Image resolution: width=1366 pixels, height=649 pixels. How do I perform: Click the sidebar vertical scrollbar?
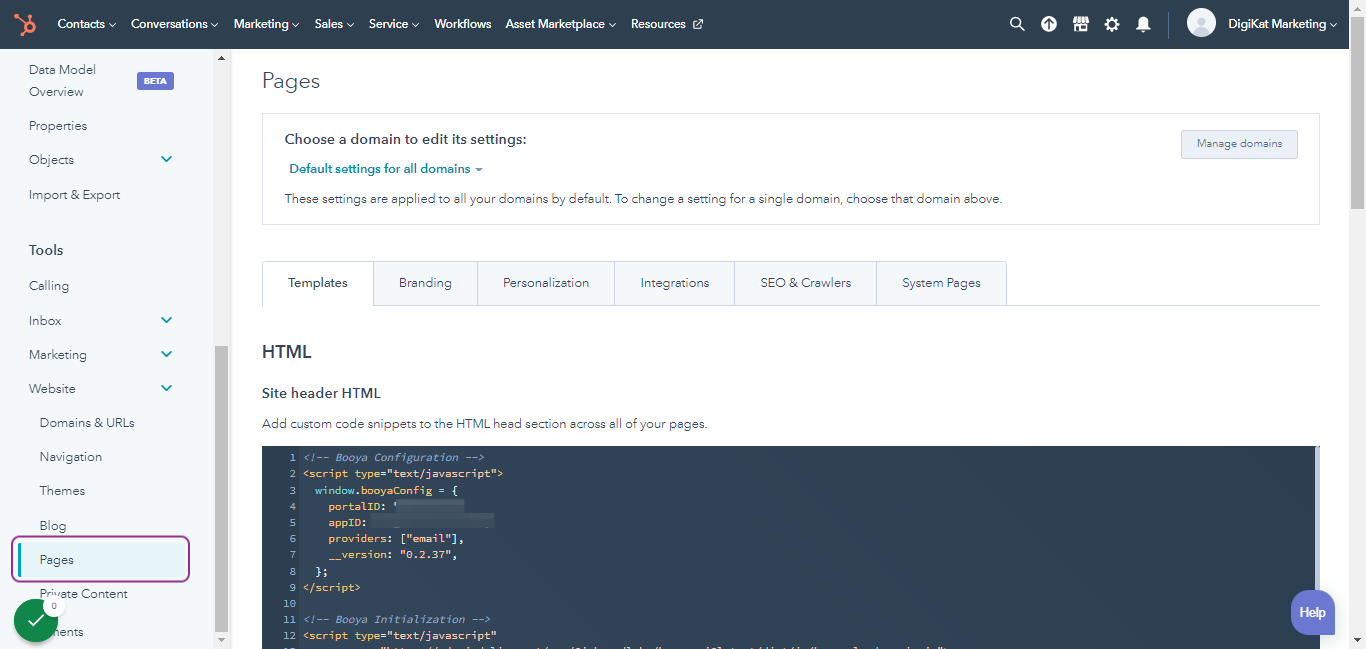(x=222, y=488)
